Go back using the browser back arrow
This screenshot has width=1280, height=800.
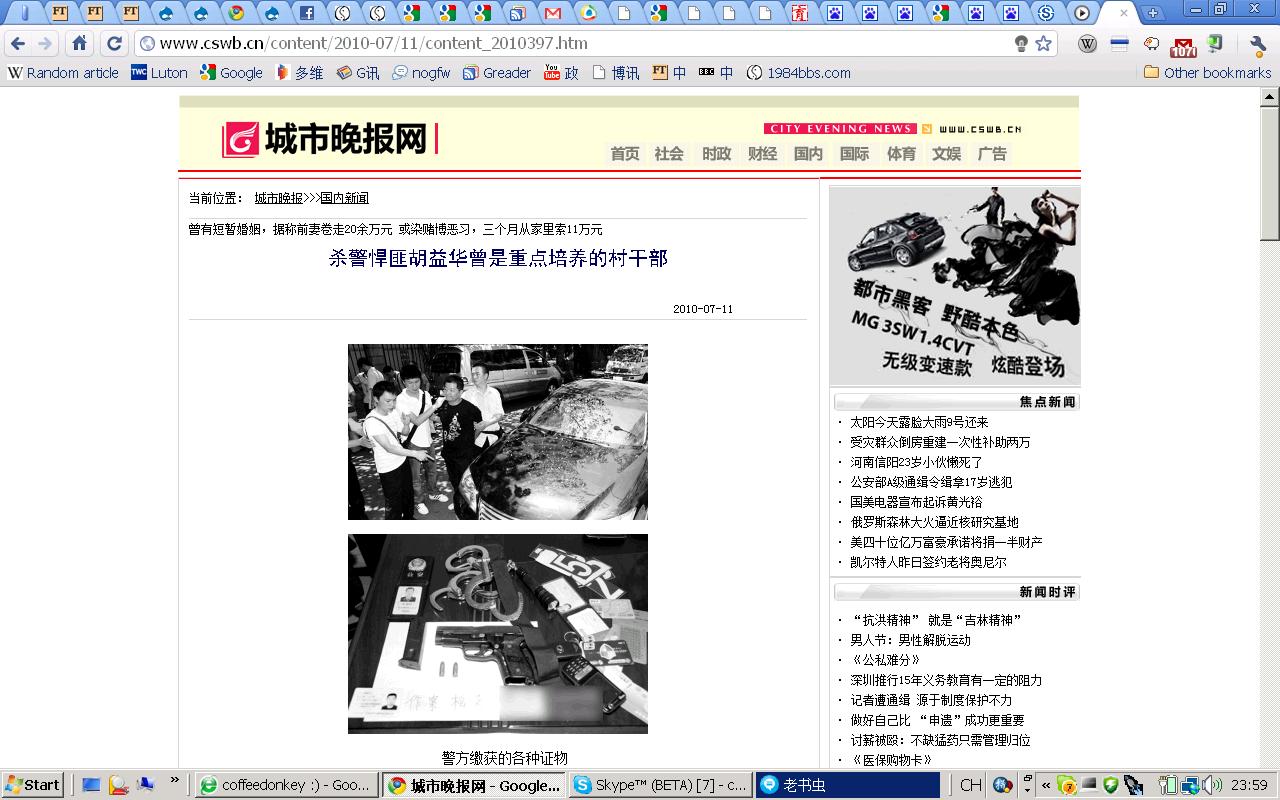(x=17, y=43)
